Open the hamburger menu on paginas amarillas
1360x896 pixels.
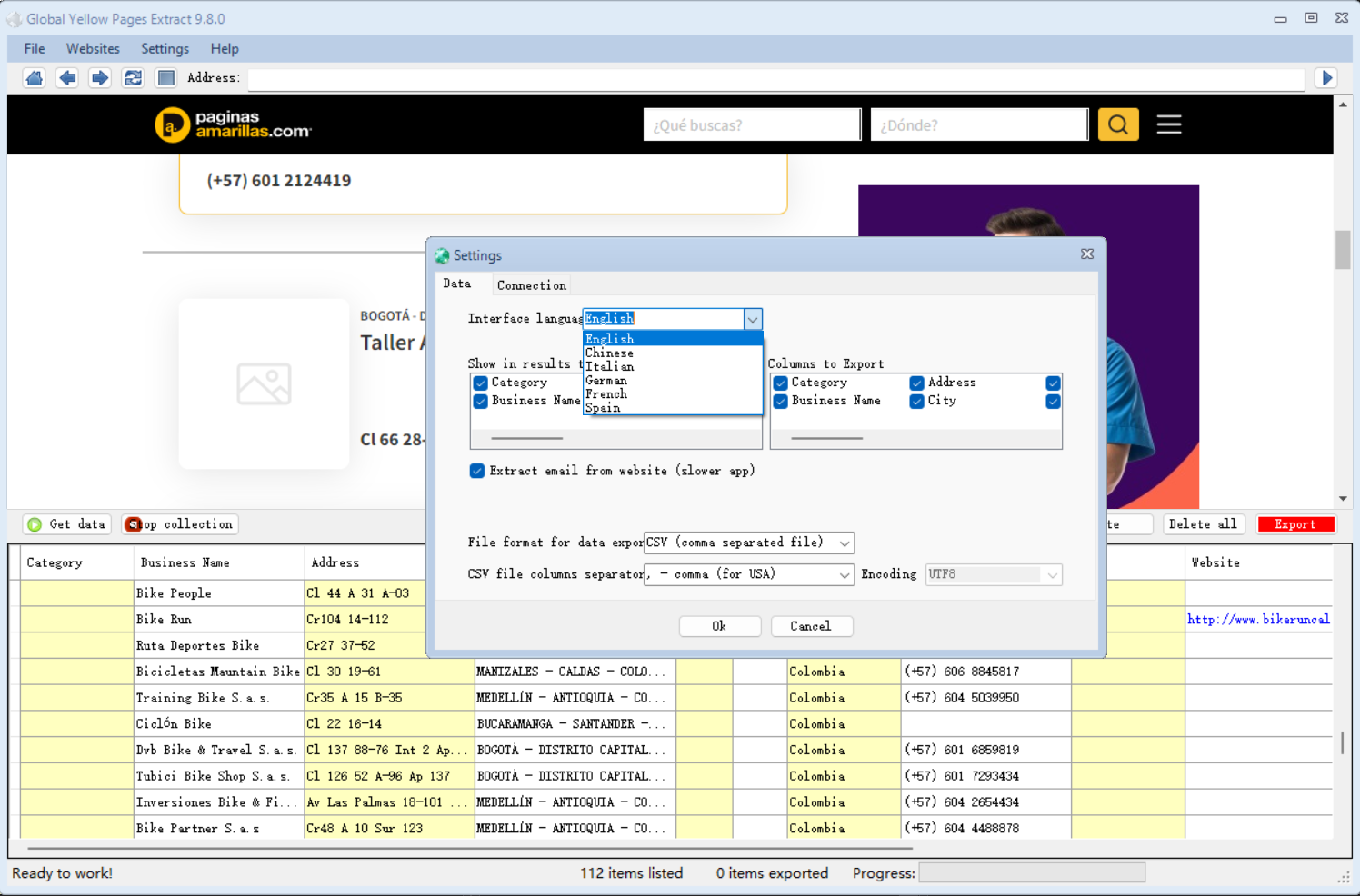click(1168, 124)
